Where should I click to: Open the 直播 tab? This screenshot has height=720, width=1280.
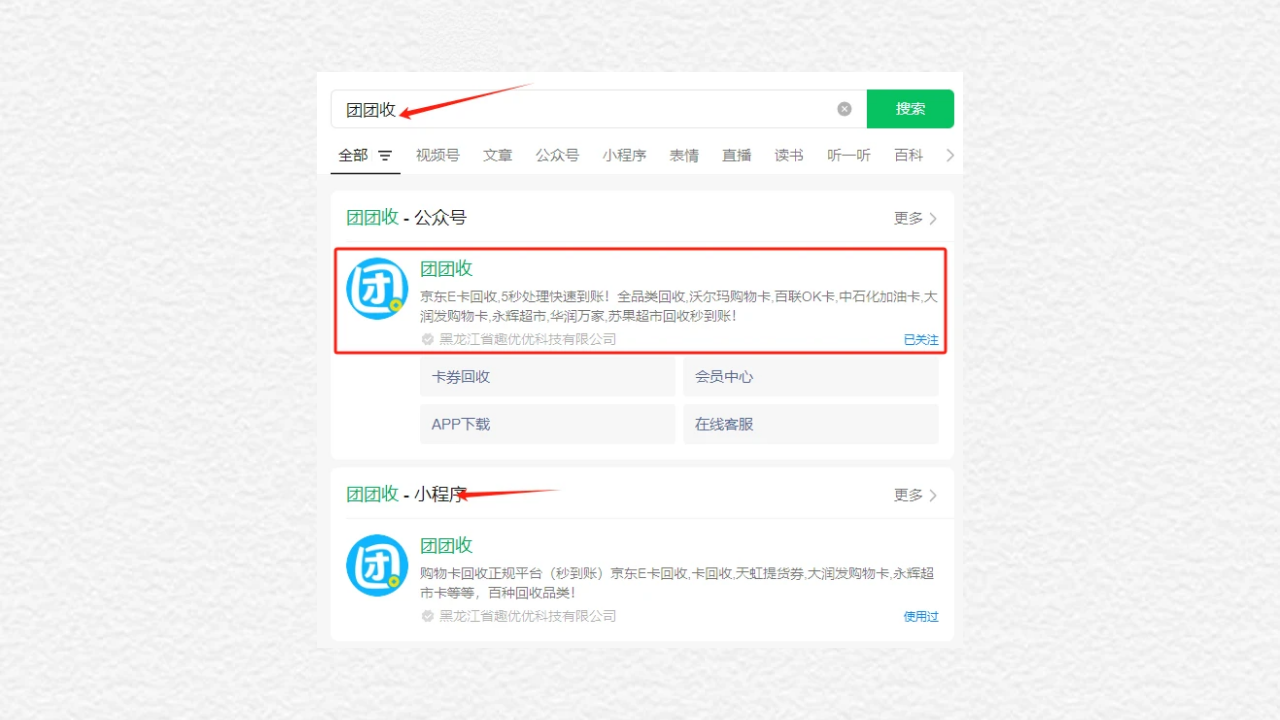point(737,155)
